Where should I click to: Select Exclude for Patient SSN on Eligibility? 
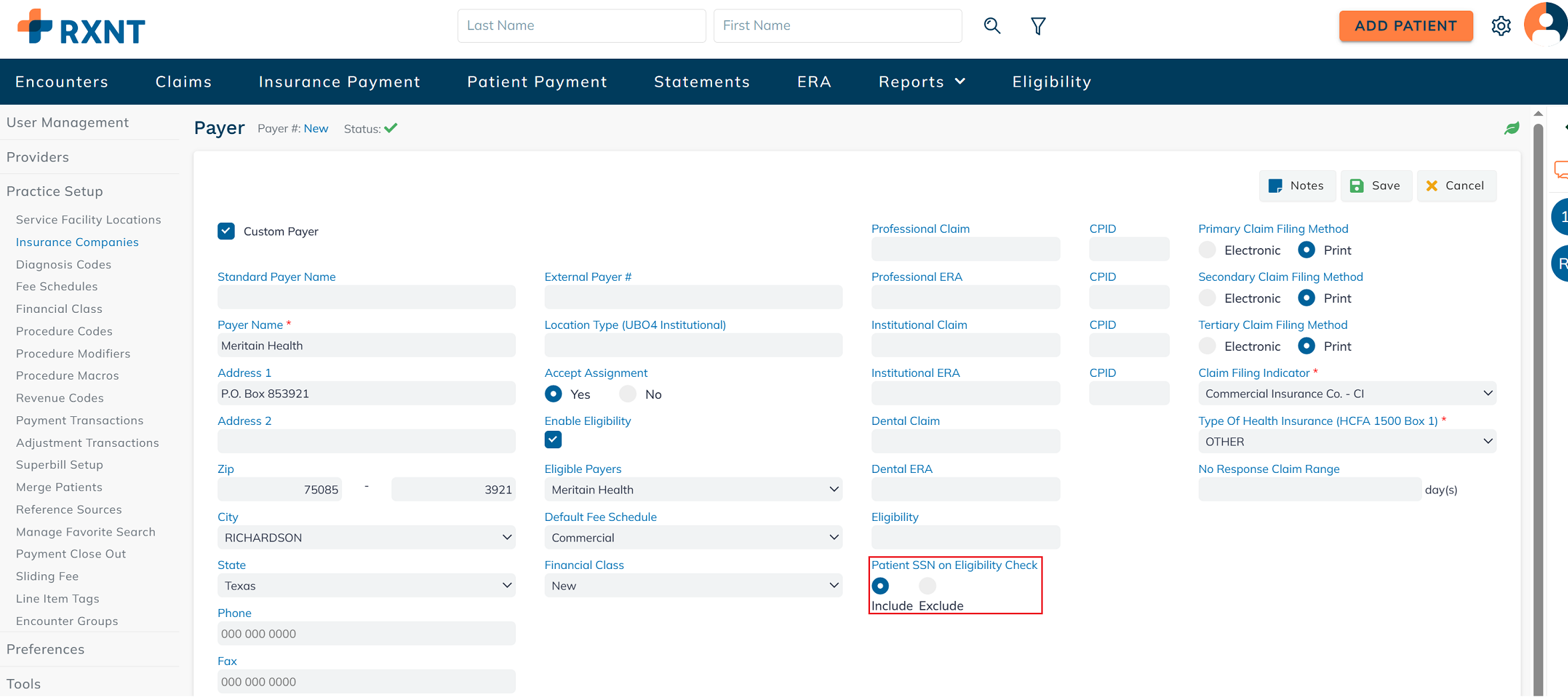point(927,586)
